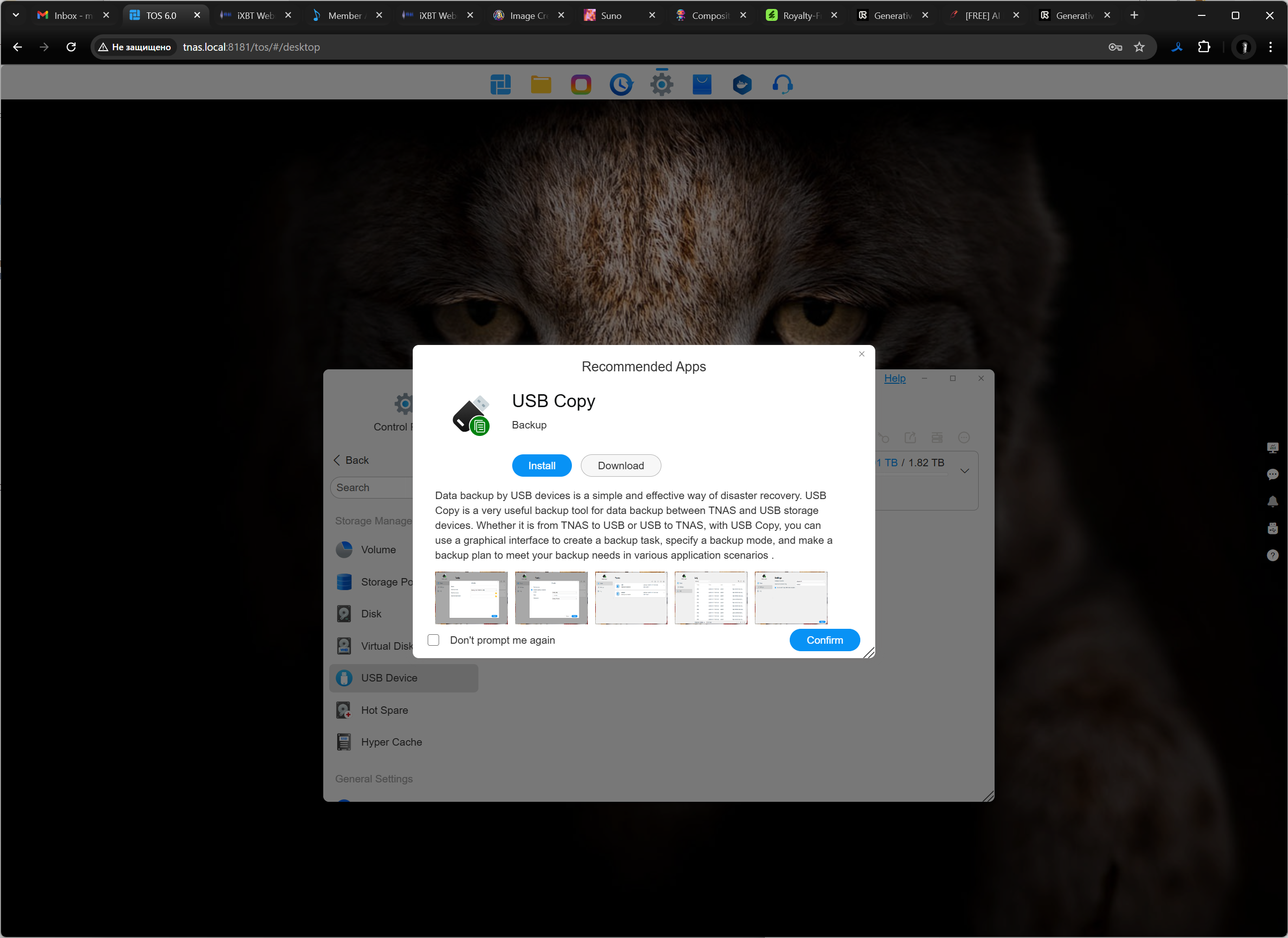Viewport: 1288px width, 938px height.
Task: Click the Help link
Action: click(x=895, y=378)
